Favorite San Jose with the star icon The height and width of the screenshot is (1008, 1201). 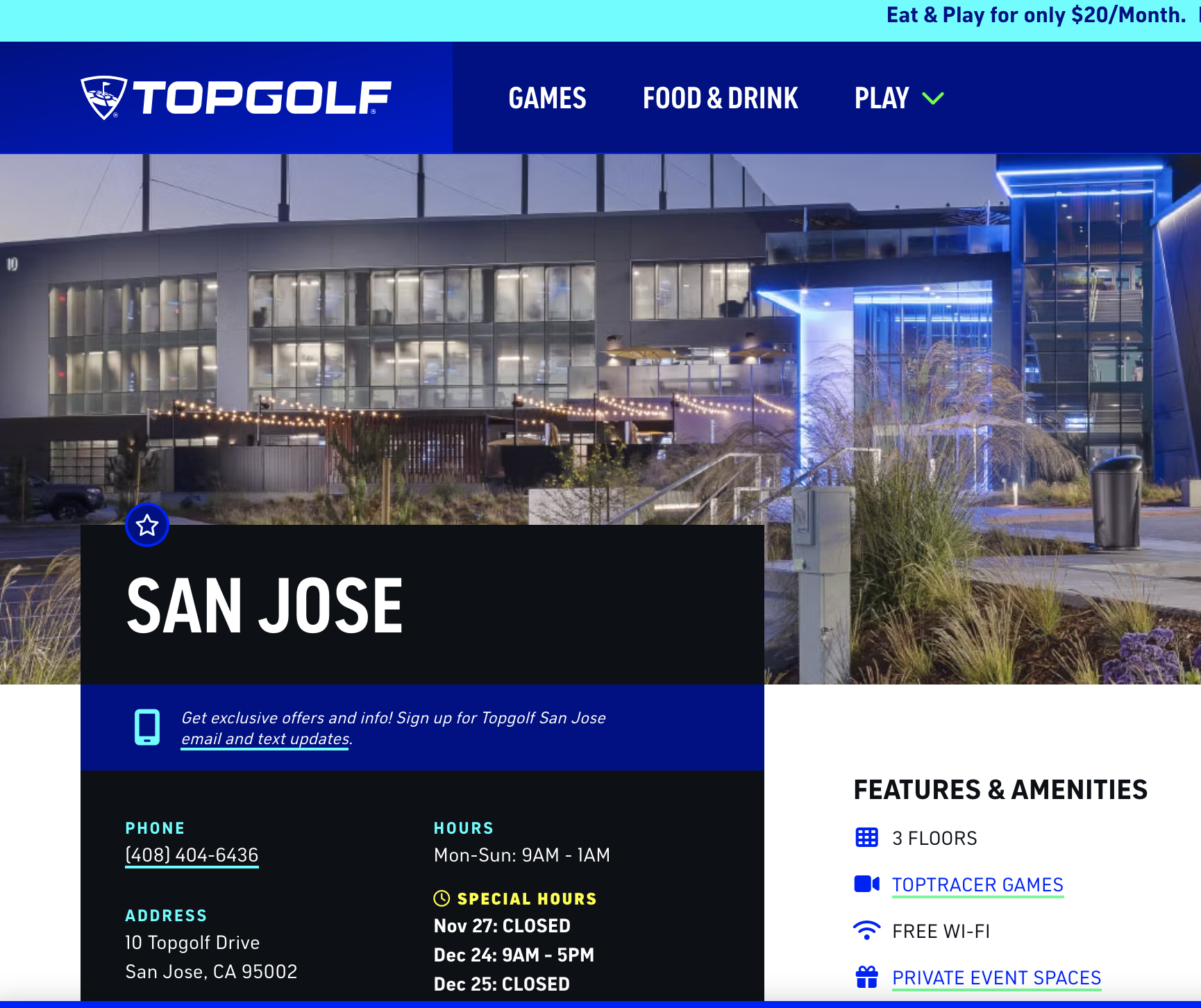(147, 525)
